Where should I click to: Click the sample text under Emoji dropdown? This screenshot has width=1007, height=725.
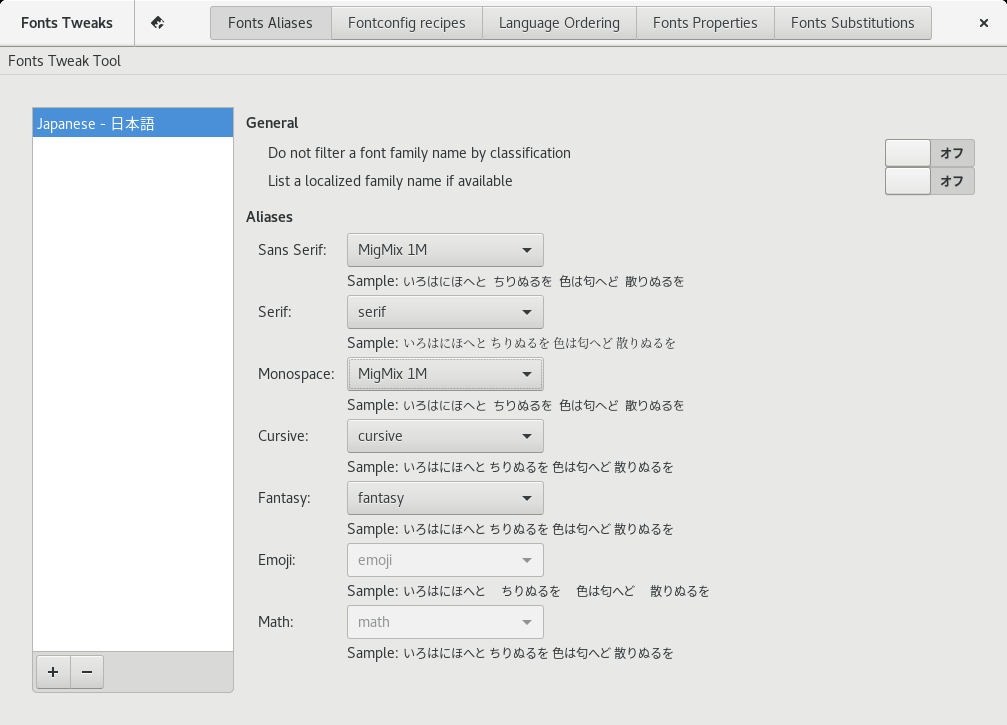pyautogui.click(x=529, y=591)
